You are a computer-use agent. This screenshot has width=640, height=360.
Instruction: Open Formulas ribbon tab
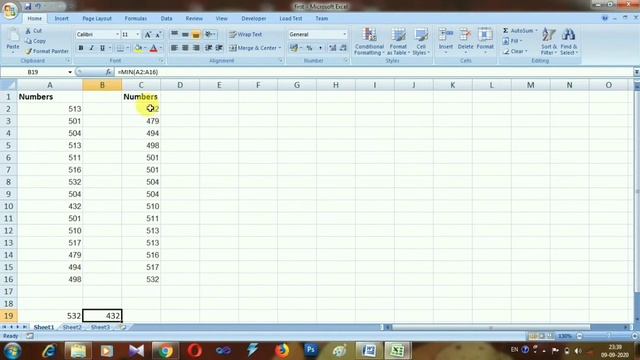tap(136, 18)
